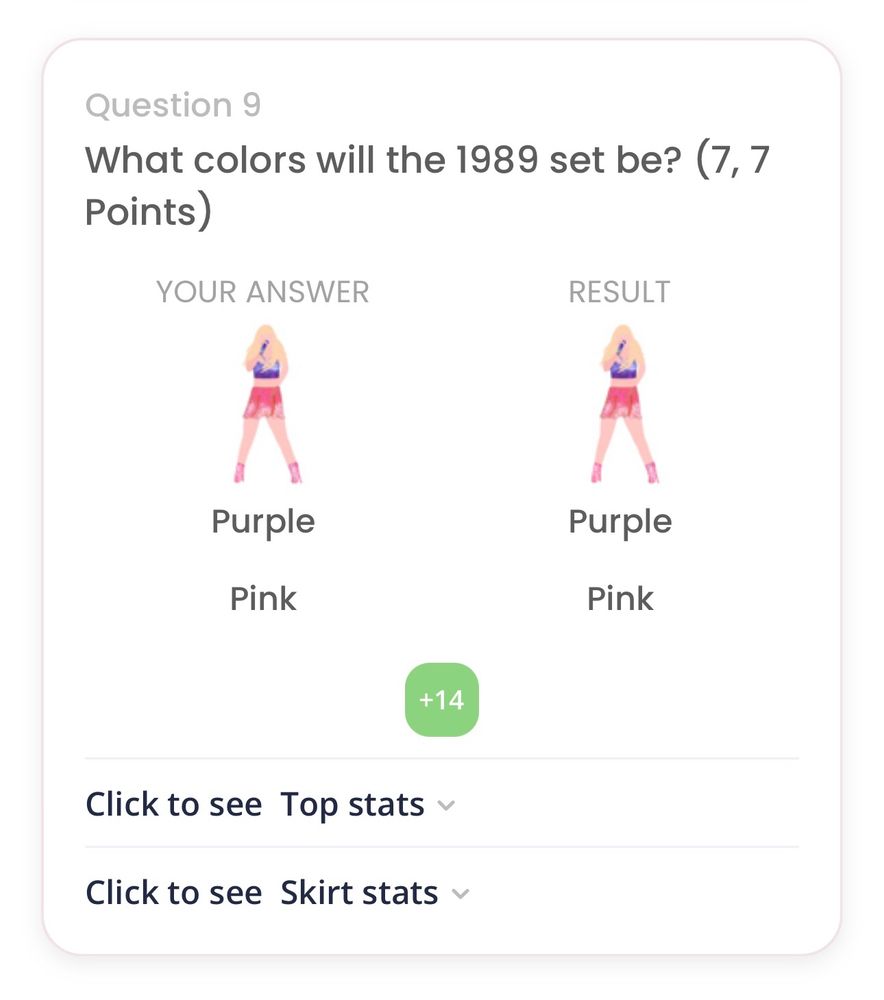The width and height of the screenshot is (884, 1000).
Task: Click the chevron beside Skirt stats
Action: (x=460, y=894)
